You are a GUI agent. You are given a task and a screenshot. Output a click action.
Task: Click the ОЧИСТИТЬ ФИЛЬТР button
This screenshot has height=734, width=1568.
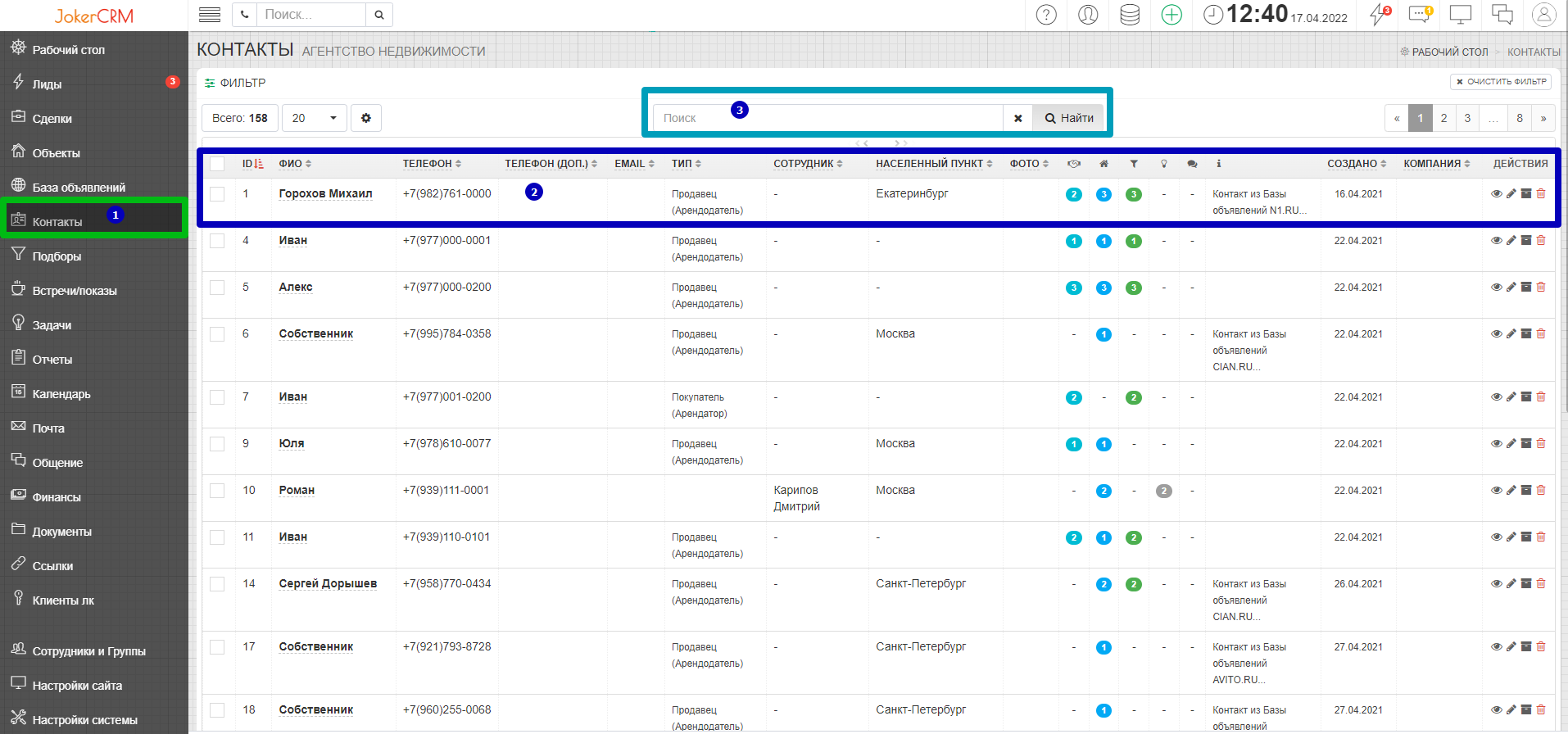pos(1501,82)
